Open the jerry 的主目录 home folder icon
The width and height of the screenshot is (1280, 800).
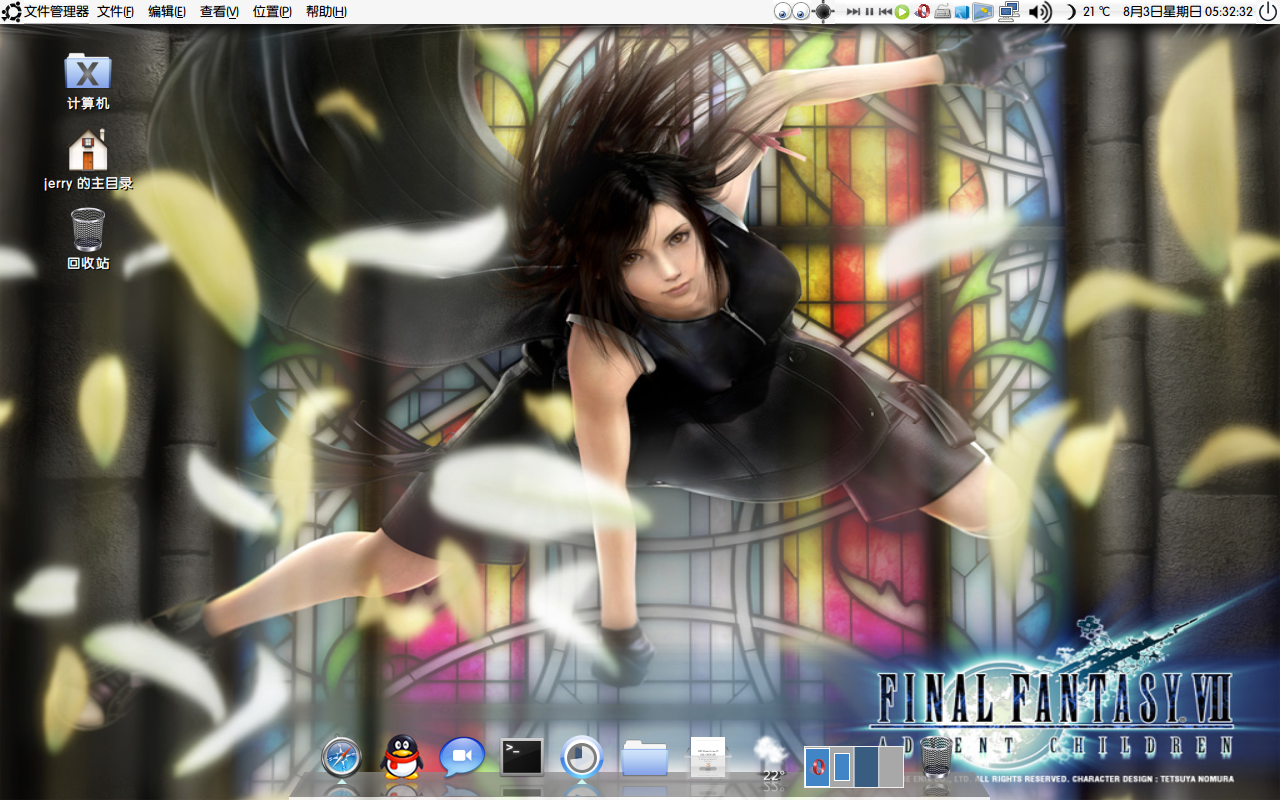(88, 160)
